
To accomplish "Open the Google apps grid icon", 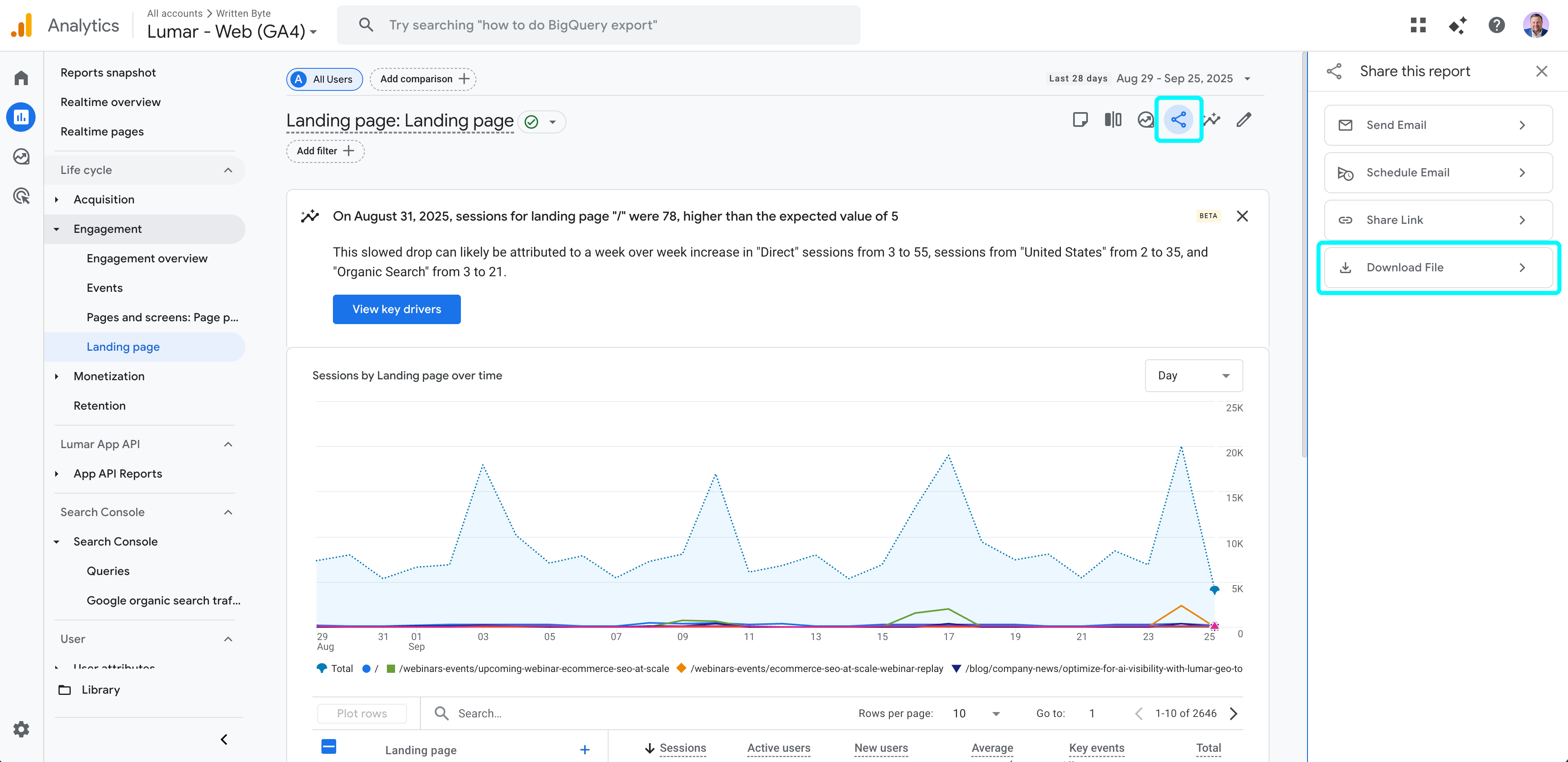I will [x=1418, y=25].
